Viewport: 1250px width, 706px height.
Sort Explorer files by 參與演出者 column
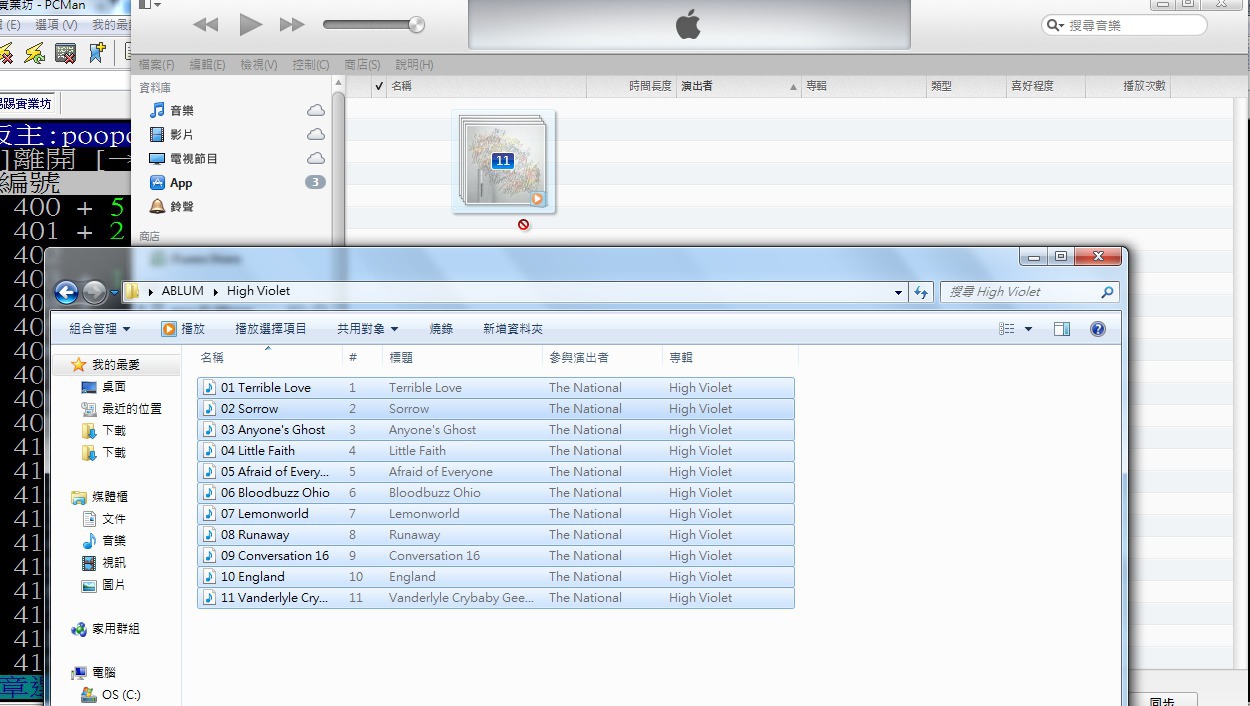pos(603,357)
